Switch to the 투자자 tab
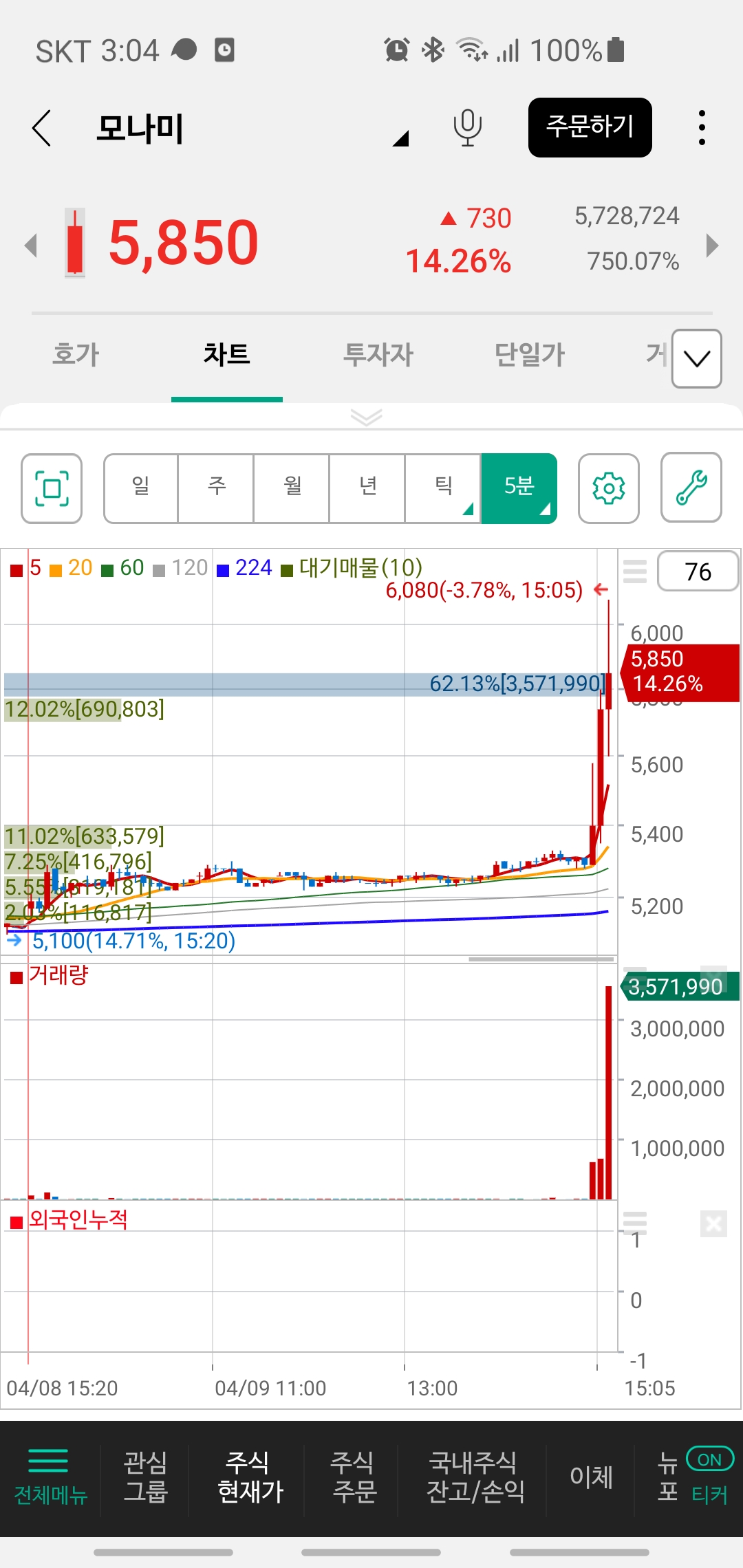Viewport: 743px width, 1568px height. tap(378, 355)
